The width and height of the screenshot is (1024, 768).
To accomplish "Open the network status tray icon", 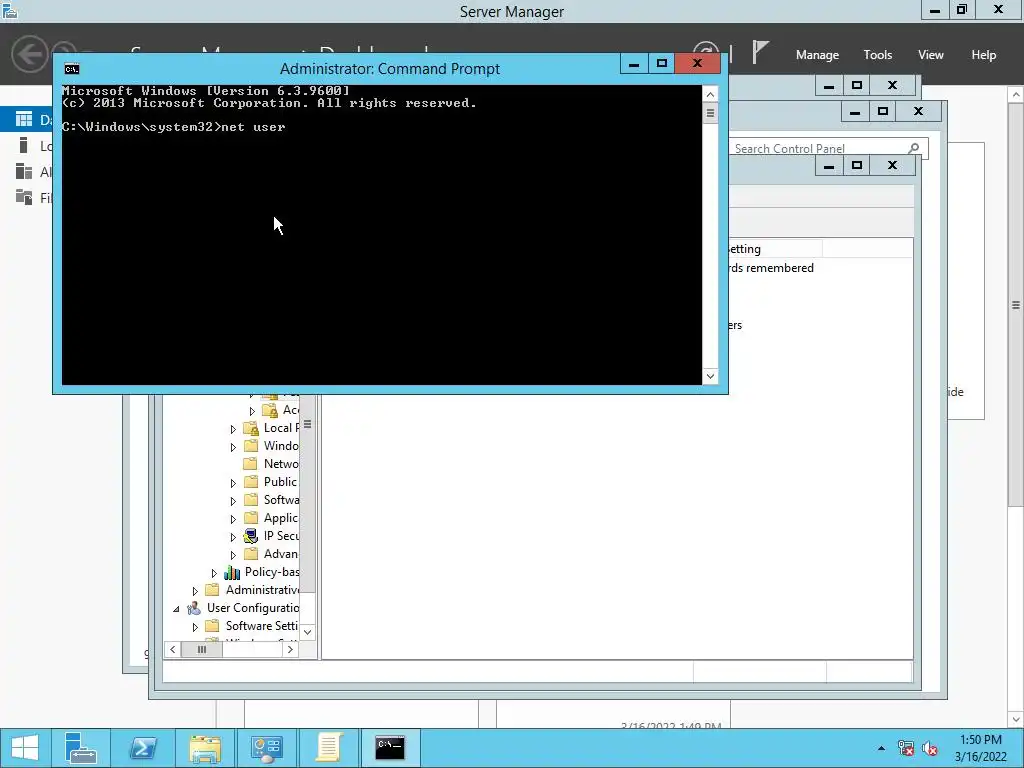I will coord(906,748).
